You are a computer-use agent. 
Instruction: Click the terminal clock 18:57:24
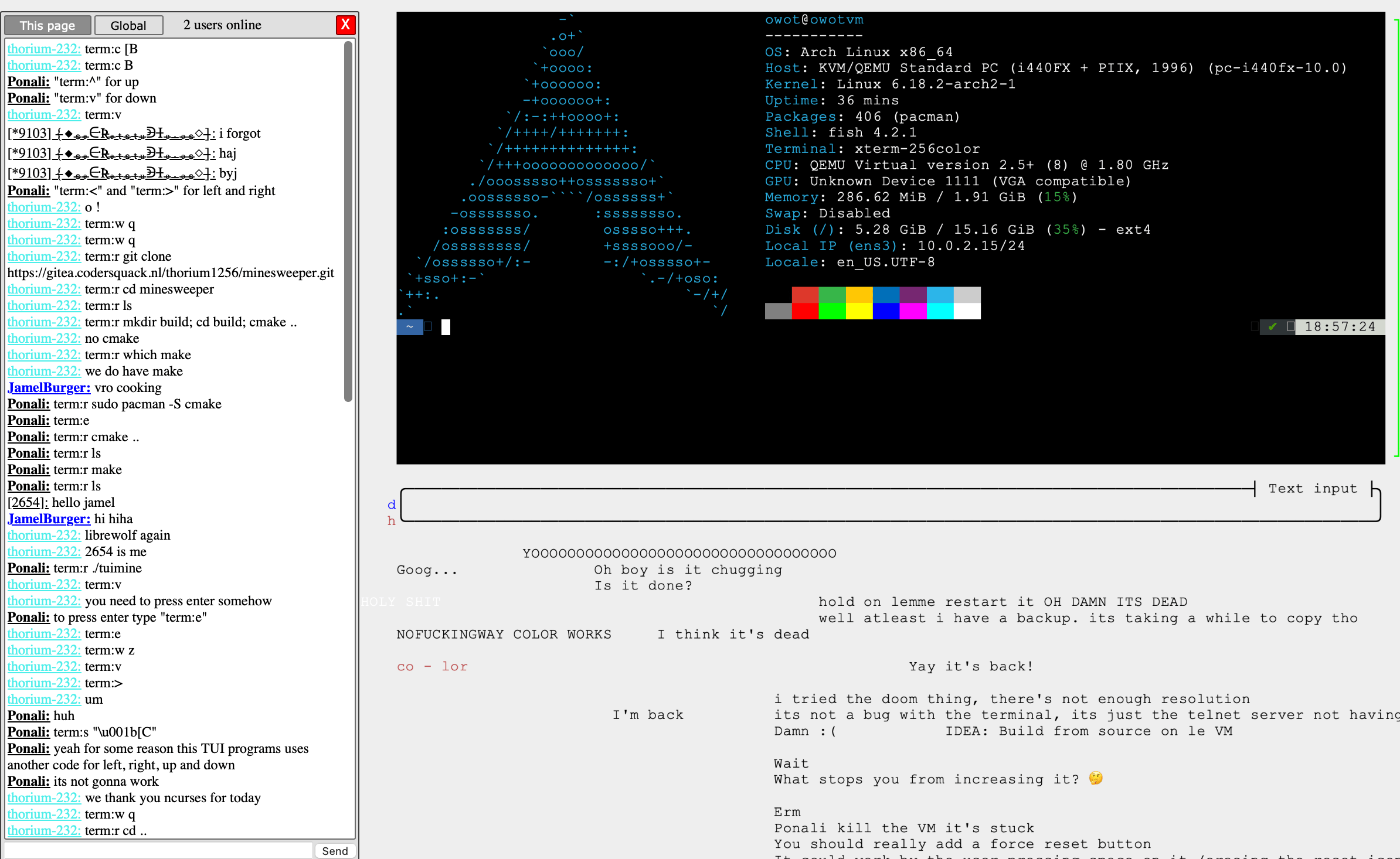(1340, 327)
